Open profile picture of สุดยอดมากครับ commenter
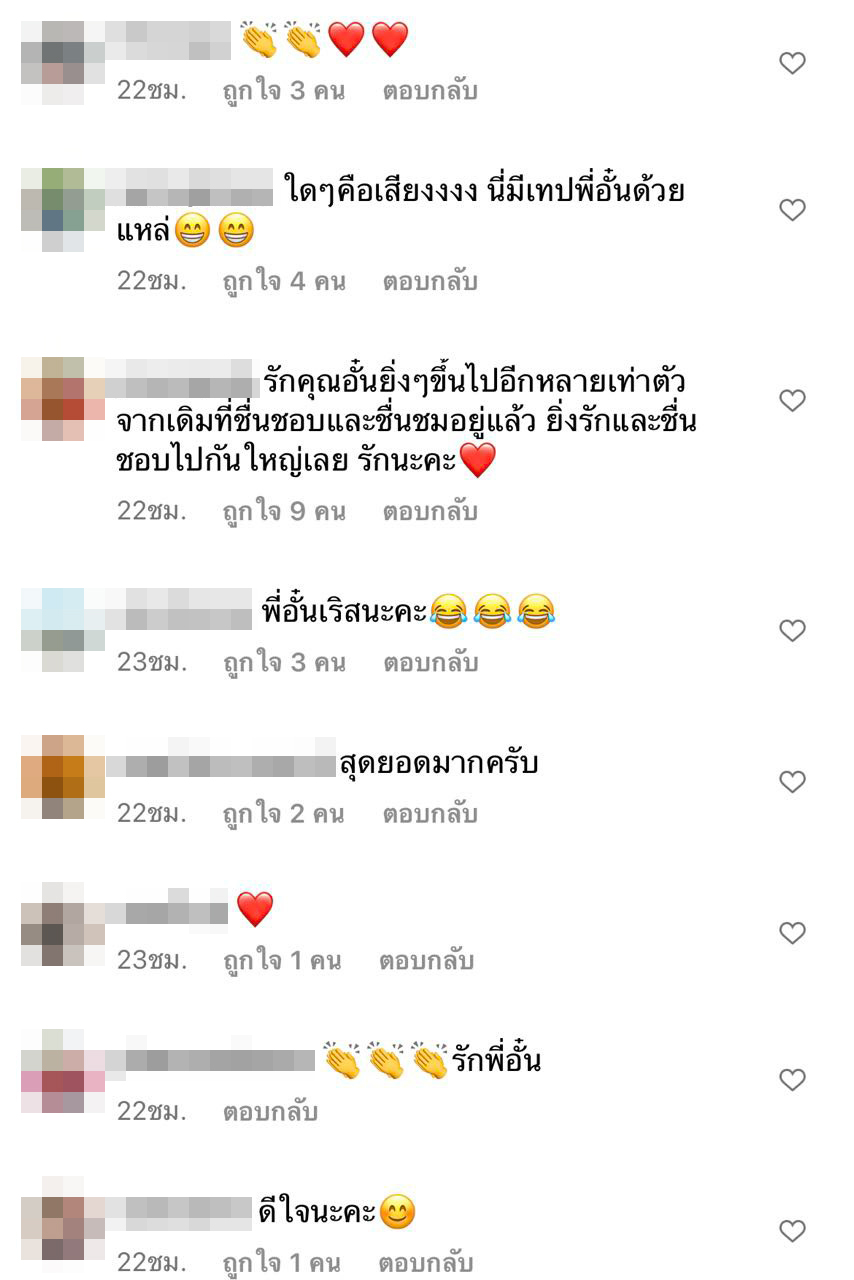 tap(63, 777)
